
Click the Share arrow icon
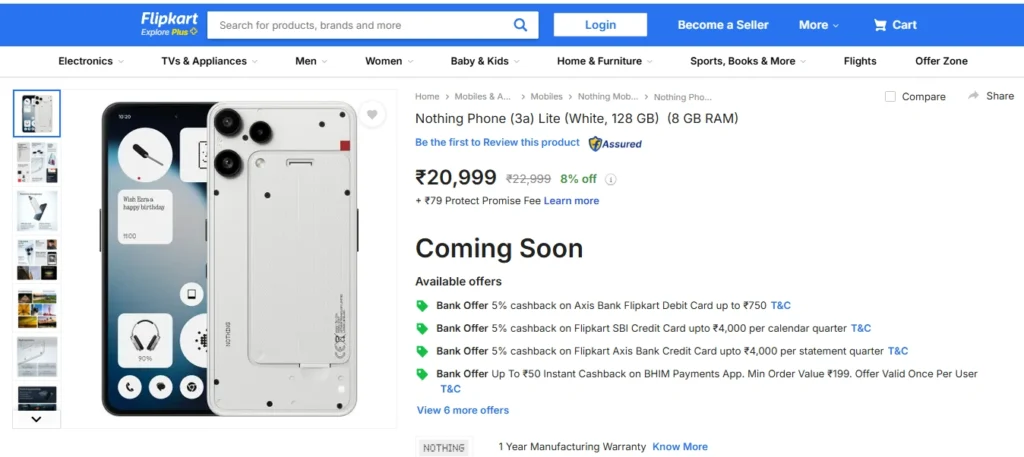[973, 96]
